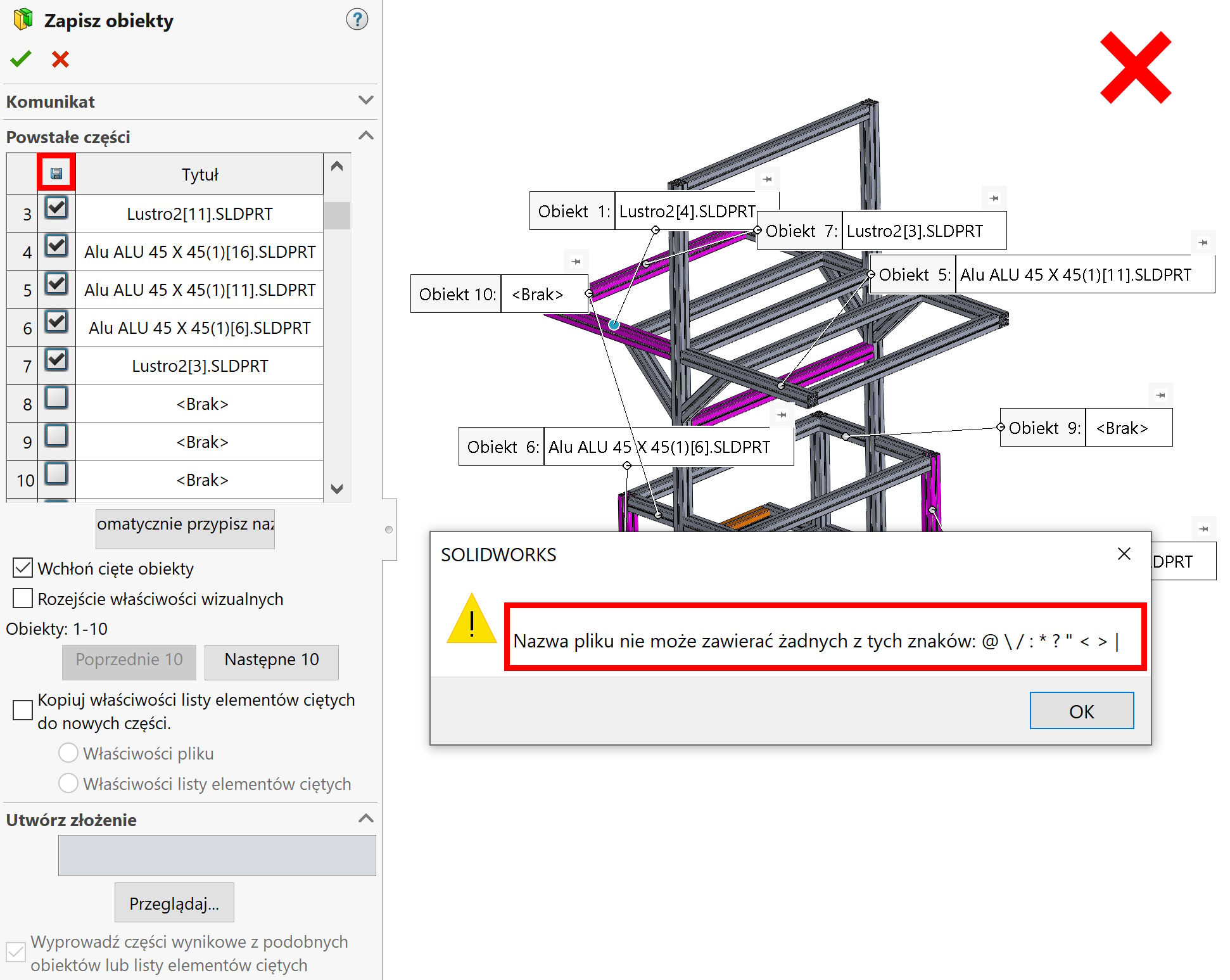Check the row 10 <Brak> checkbox
Image resolution: width=1230 pixels, height=980 pixels.
[x=56, y=474]
